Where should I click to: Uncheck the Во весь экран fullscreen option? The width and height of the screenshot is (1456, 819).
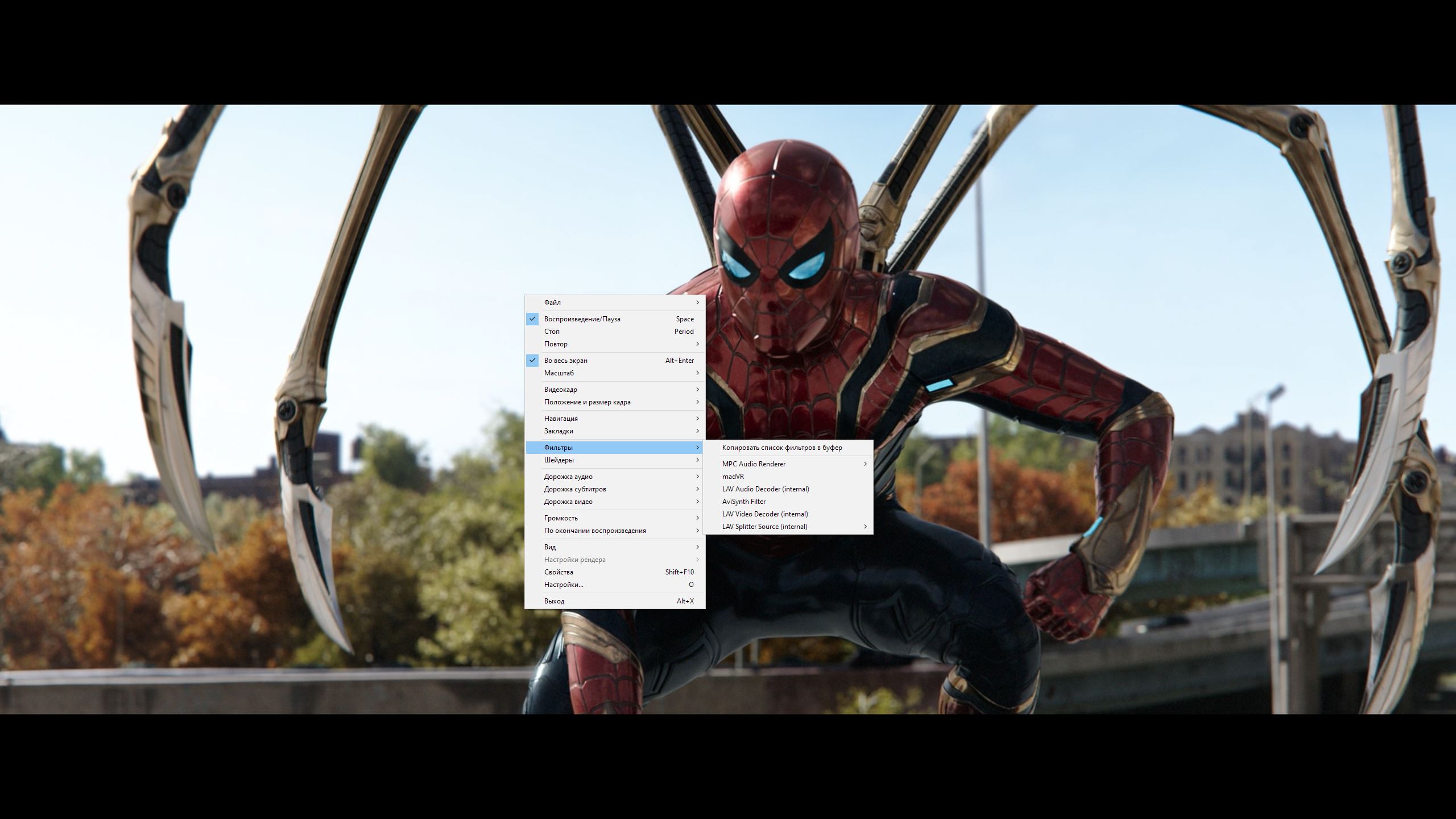532,361
